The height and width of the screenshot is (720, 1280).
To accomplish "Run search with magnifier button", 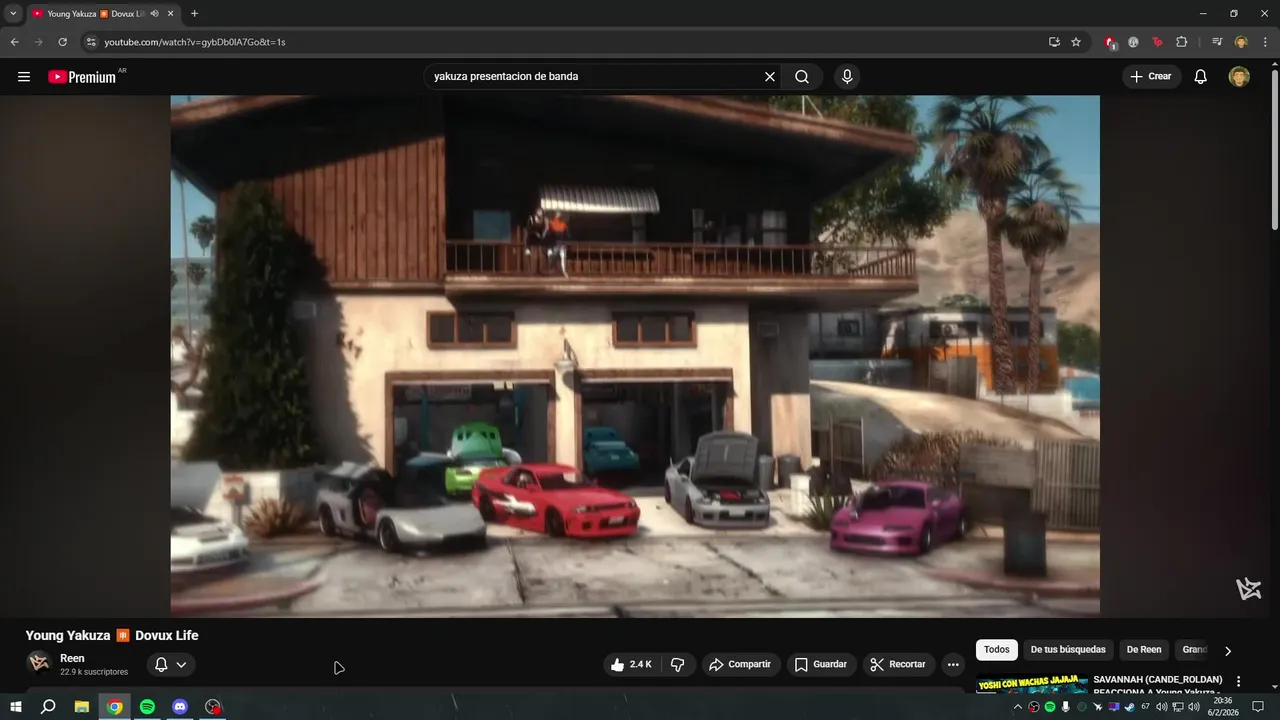I will pos(802,77).
